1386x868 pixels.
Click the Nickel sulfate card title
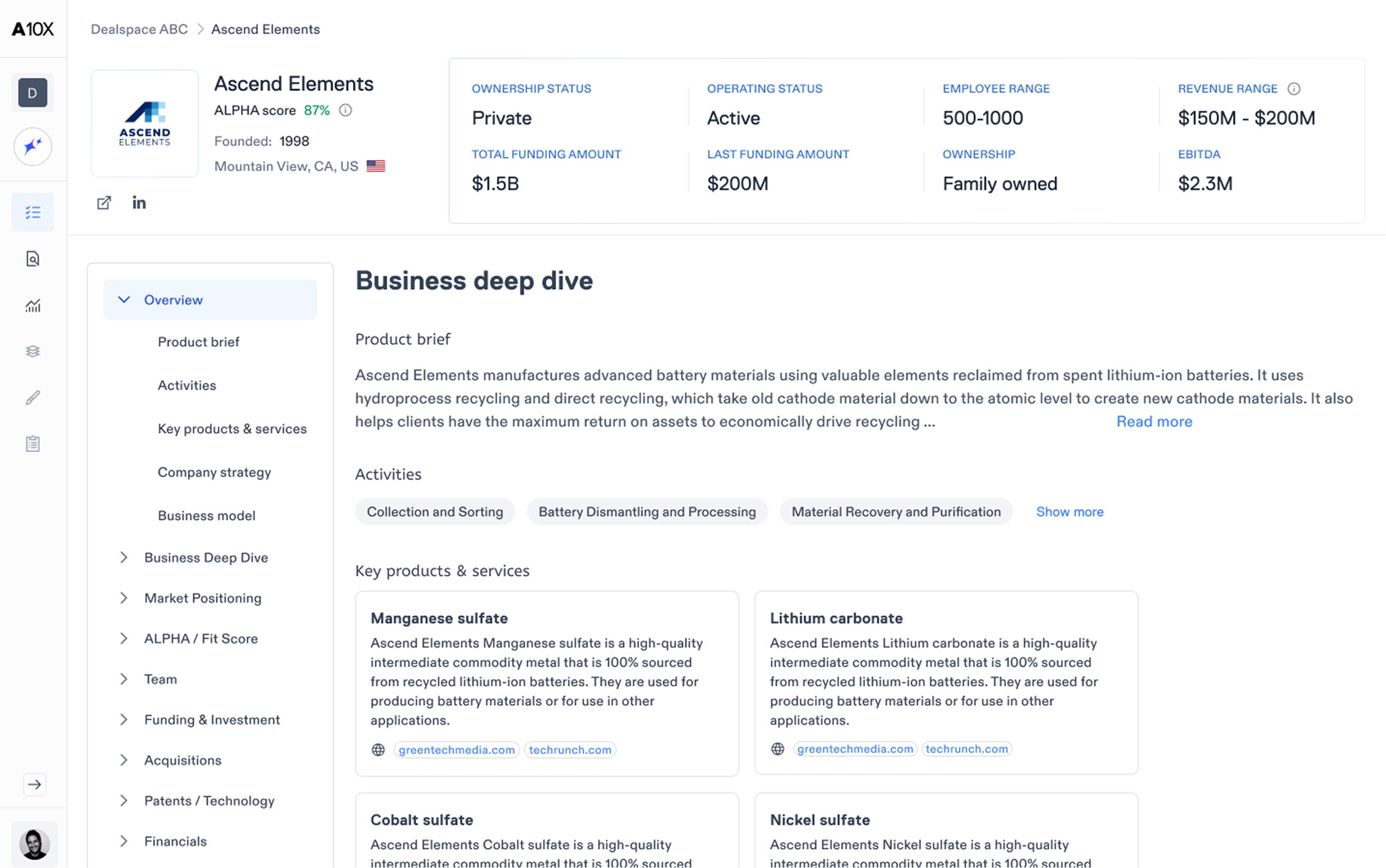pyautogui.click(x=820, y=820)
